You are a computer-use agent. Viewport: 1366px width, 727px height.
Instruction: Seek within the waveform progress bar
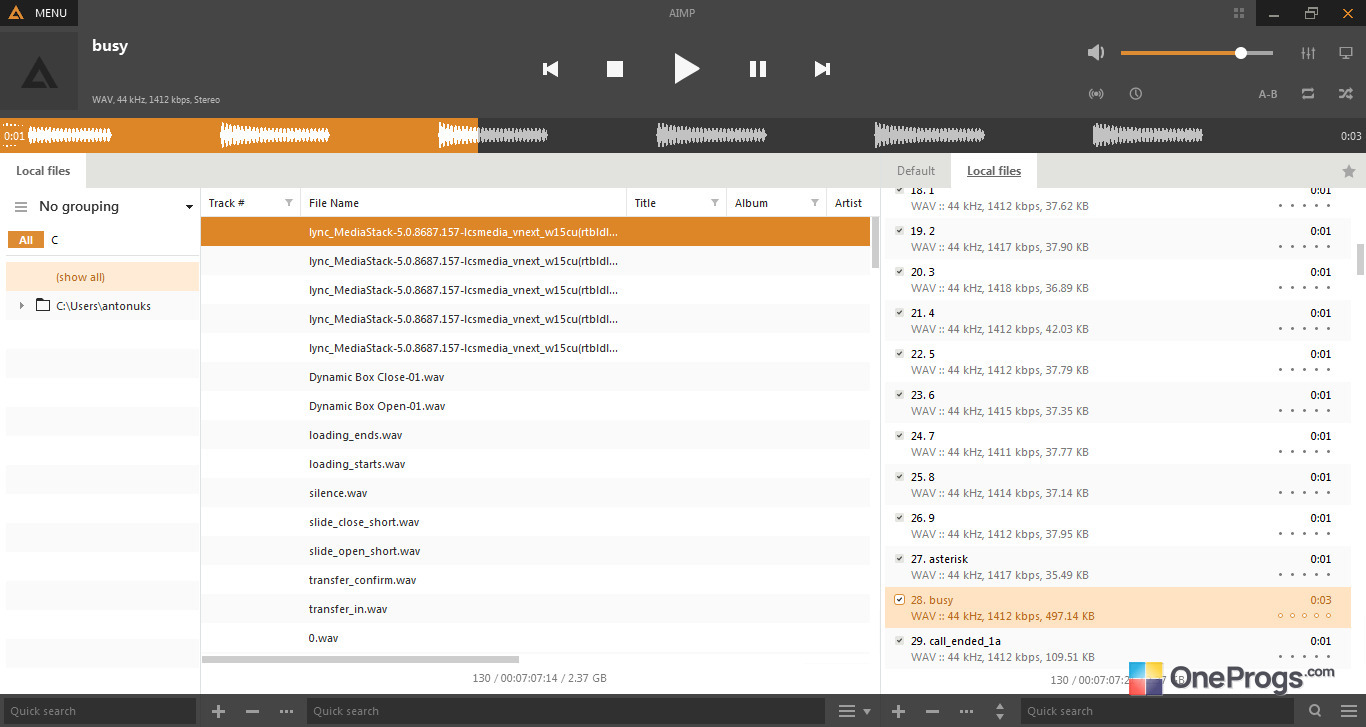click(683, 136)
